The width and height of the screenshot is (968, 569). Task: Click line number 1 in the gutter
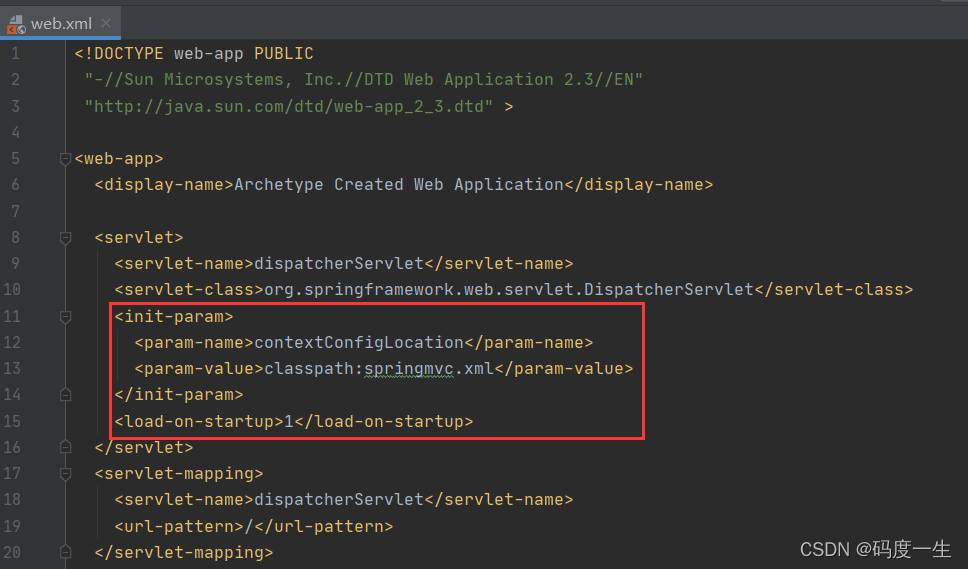15,54
